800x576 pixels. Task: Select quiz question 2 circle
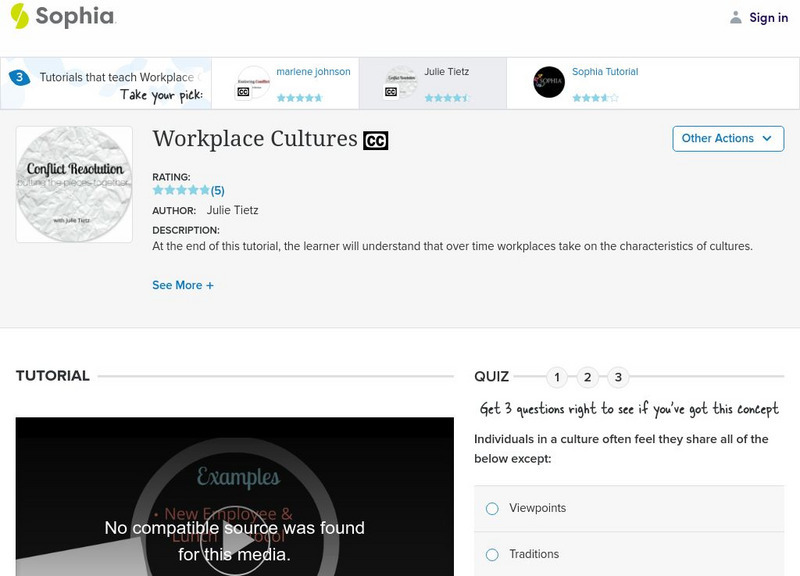[590, 378]
